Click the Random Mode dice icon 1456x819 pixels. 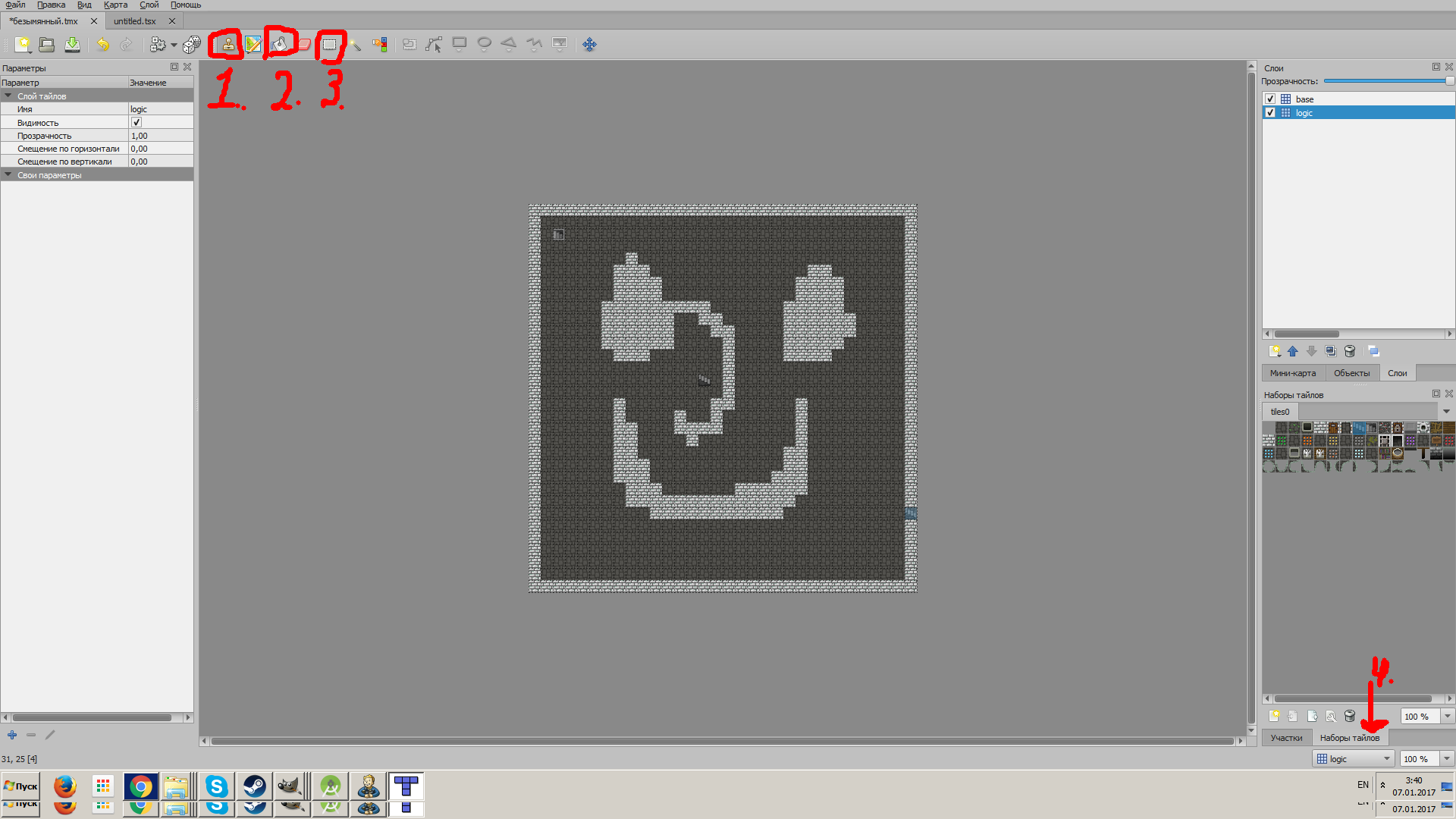191,45
